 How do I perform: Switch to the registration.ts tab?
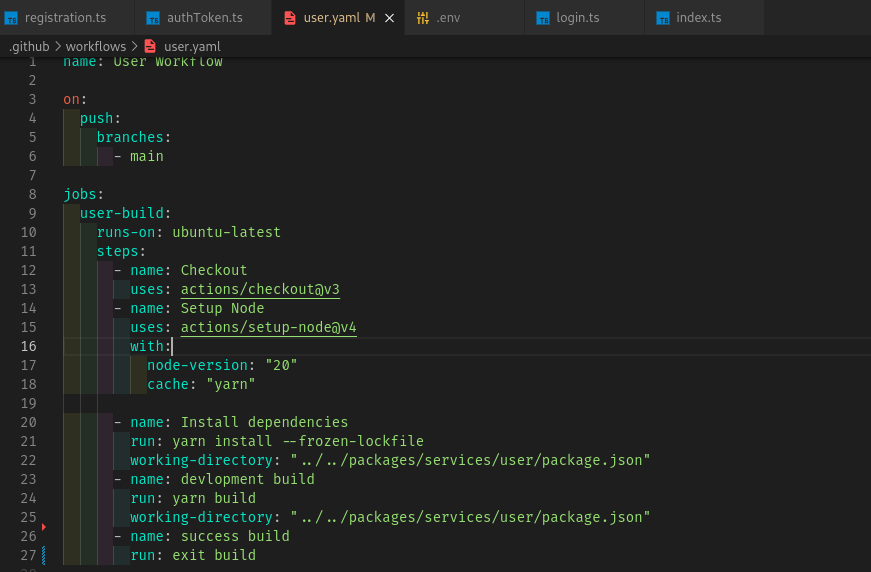pos(66,18)
